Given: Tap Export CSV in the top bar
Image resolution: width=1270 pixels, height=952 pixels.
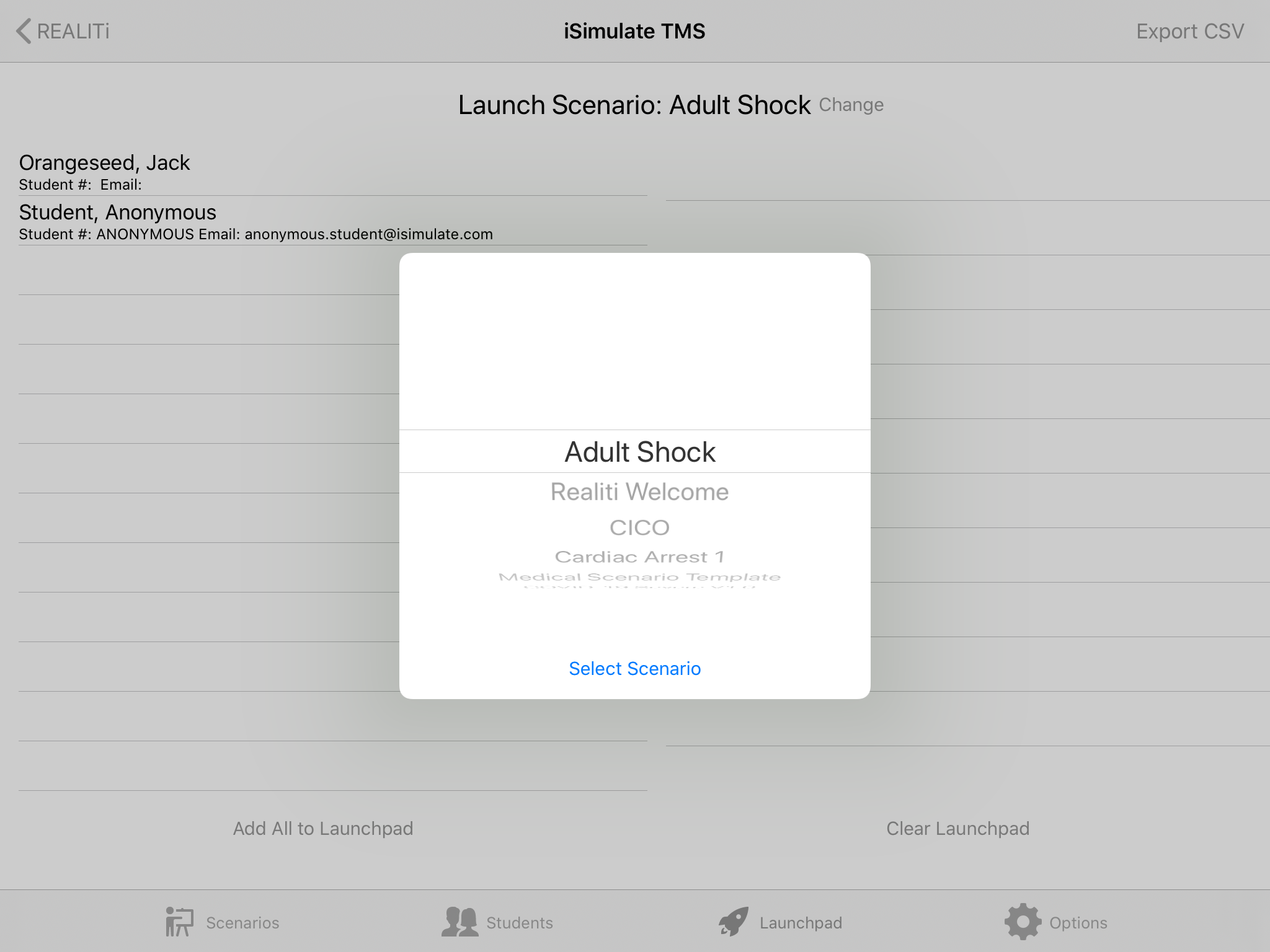Looking at the screenshot, I should (x=1190, y=30).
